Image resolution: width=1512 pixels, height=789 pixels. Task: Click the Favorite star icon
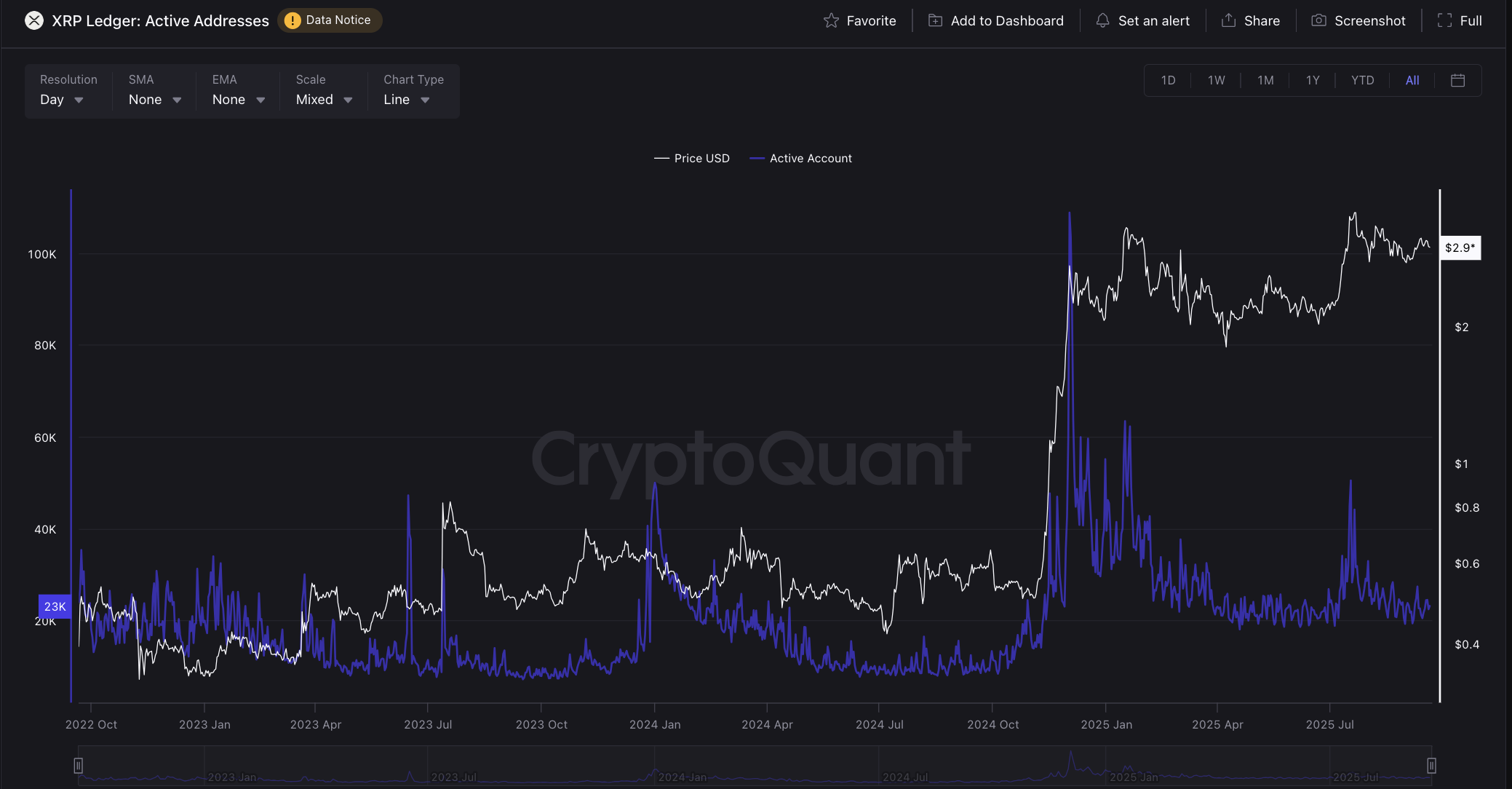831,20
